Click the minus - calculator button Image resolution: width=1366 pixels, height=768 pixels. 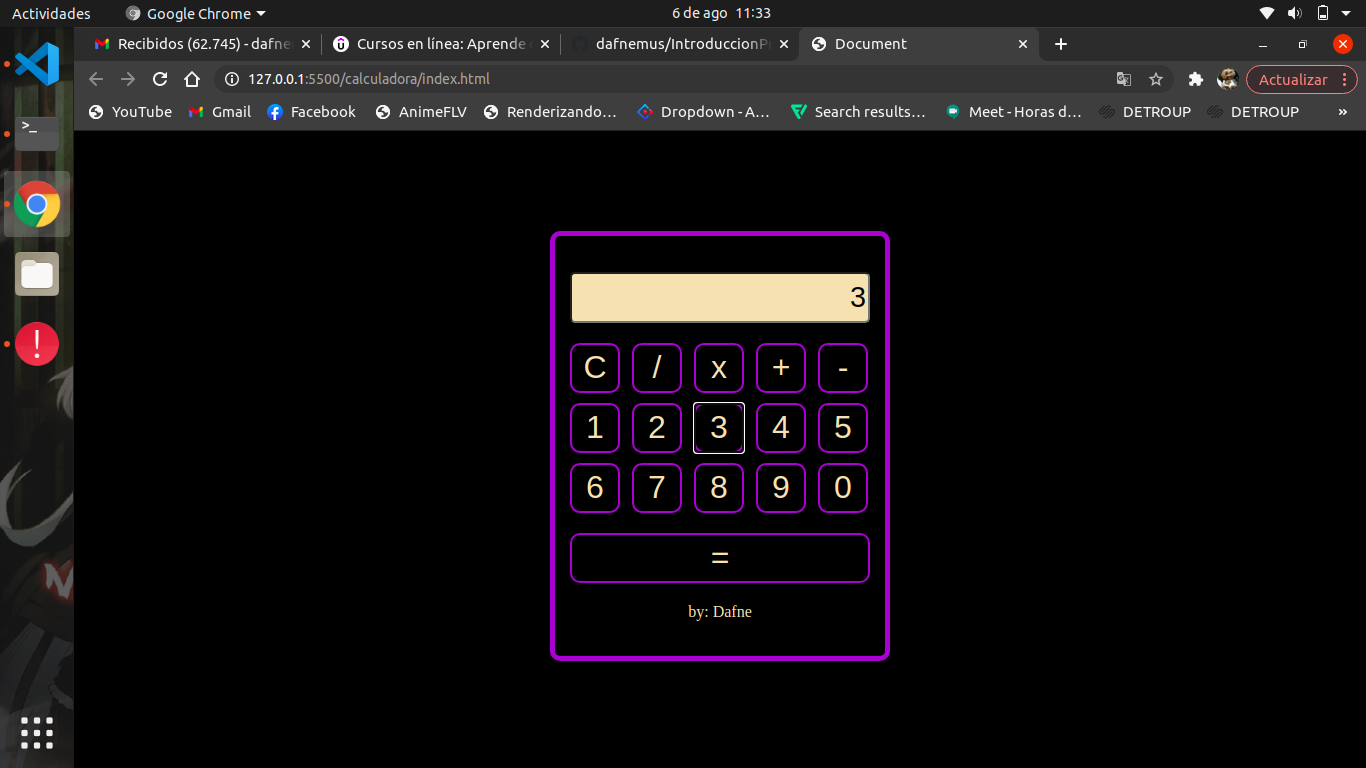pyautogui.click(x=843, y=368)
